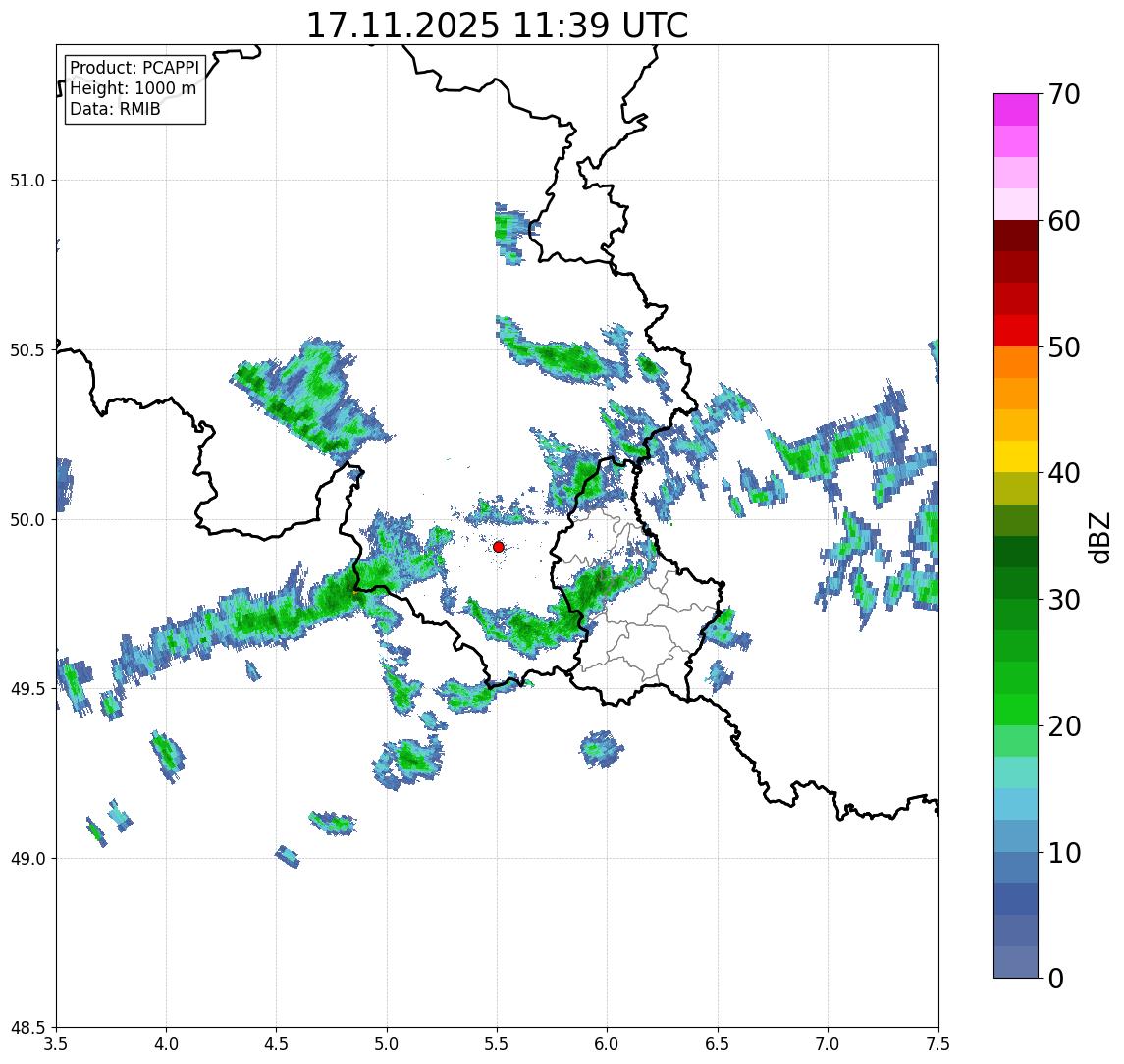Click the magenta top swatch of colorbar

[1016, 110]
